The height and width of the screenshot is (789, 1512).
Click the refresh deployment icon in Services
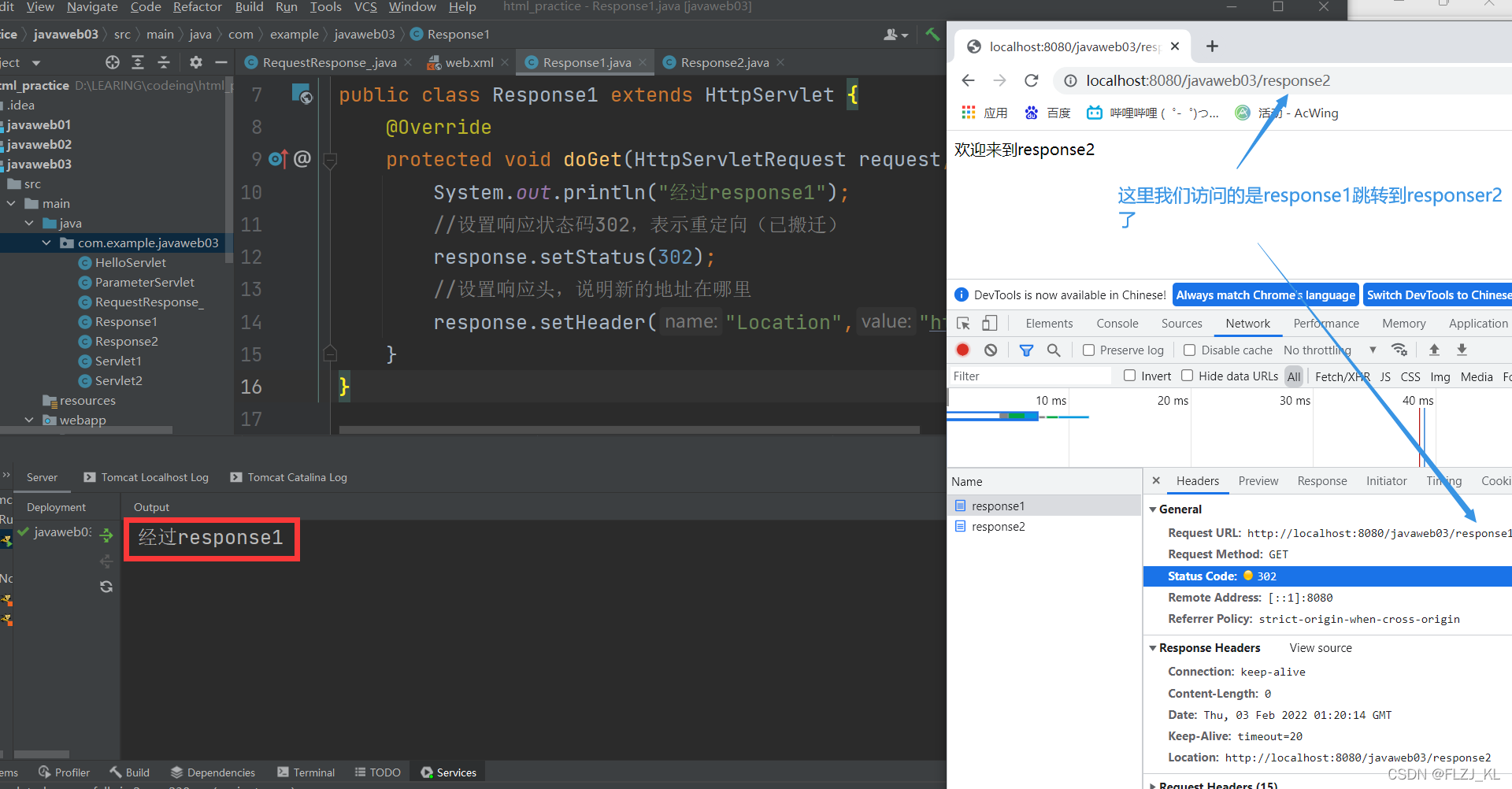[x=106, y=587]
